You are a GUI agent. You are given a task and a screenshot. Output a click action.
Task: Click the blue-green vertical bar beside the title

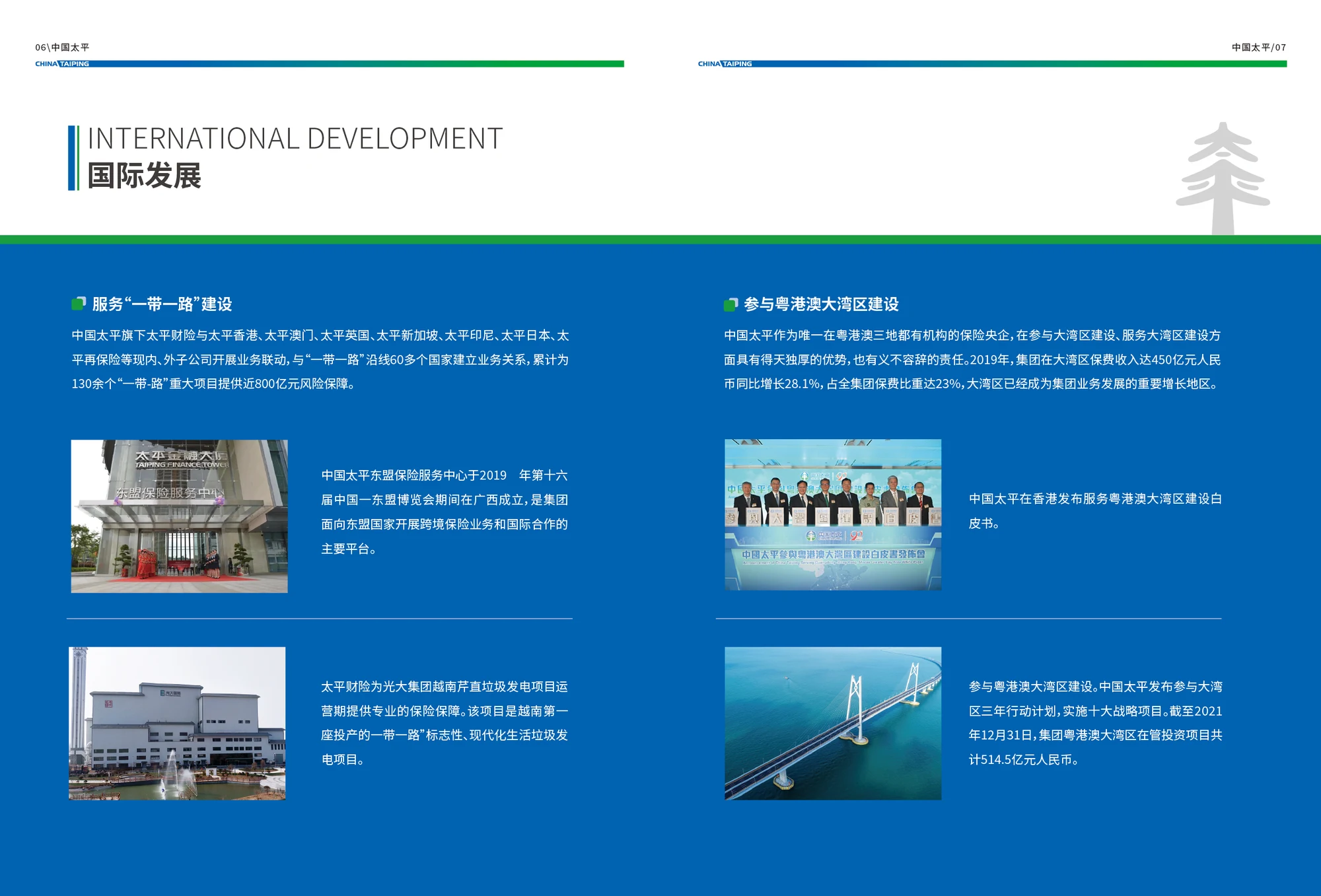[x=73, y=158]
